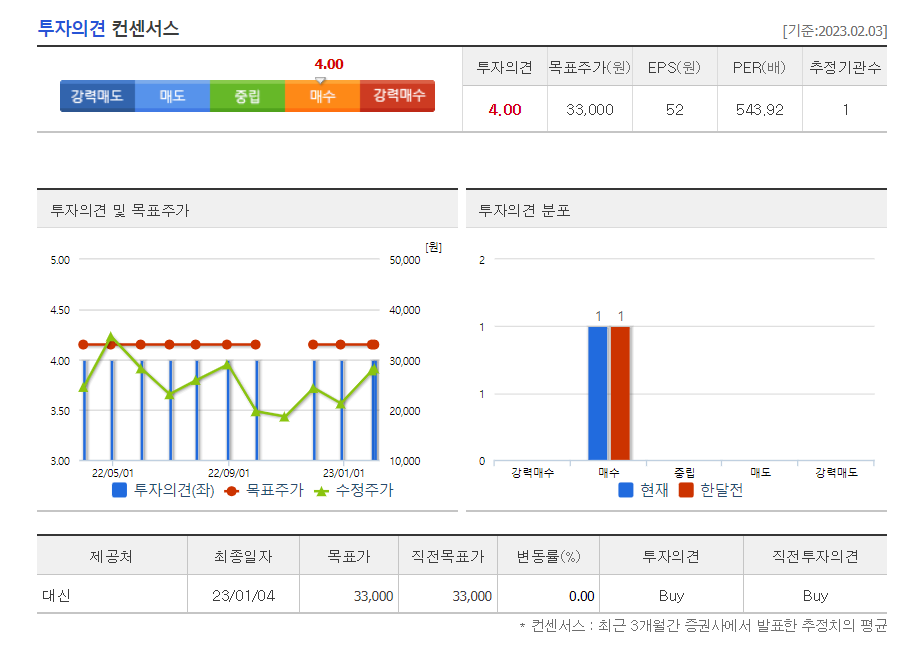Click the 22/05/01 axis label
The height and width of the screenshot is (655, 903).
[113, 473]
